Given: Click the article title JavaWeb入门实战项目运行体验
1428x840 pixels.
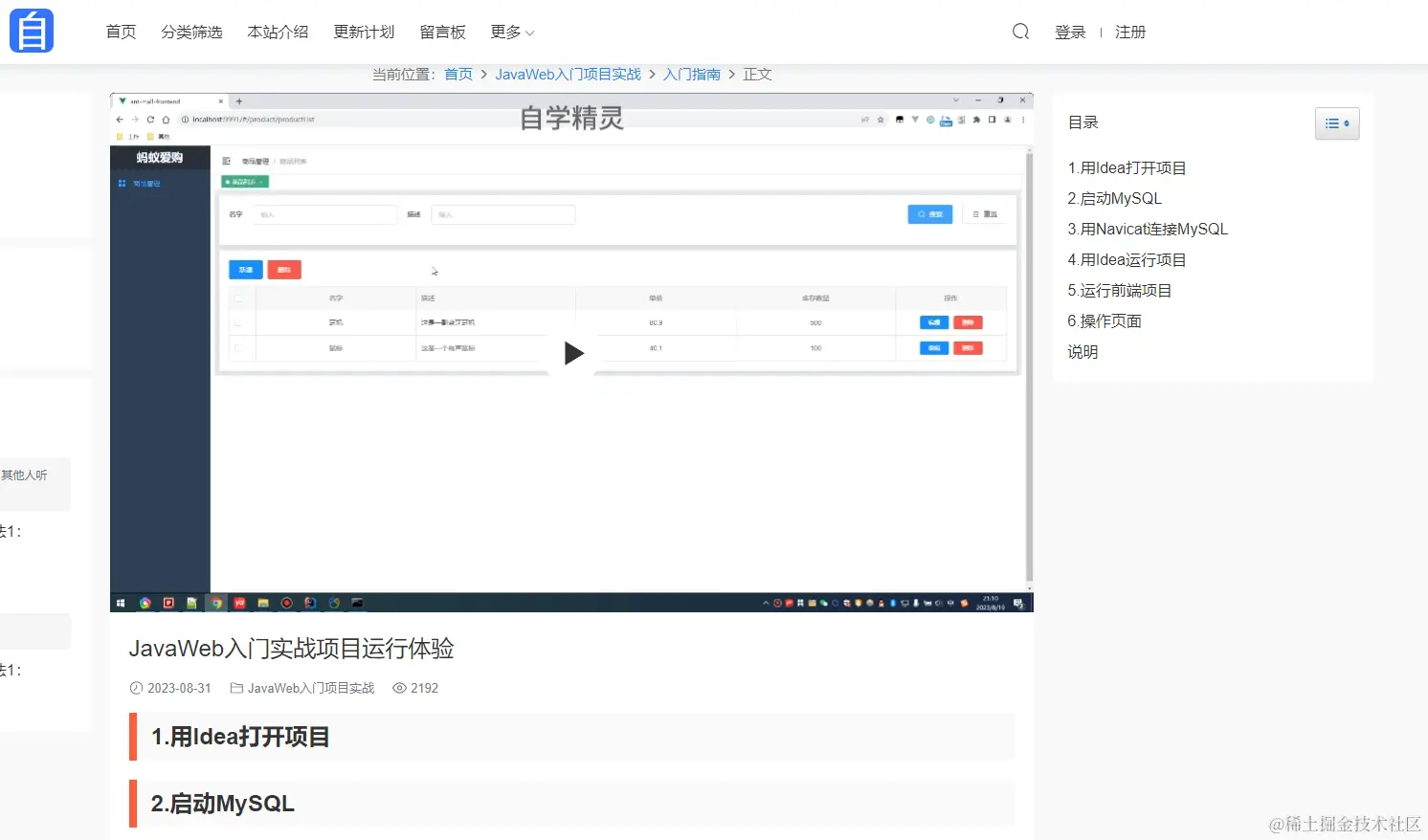Looking at the screenshot, I should tap(291, 649).
